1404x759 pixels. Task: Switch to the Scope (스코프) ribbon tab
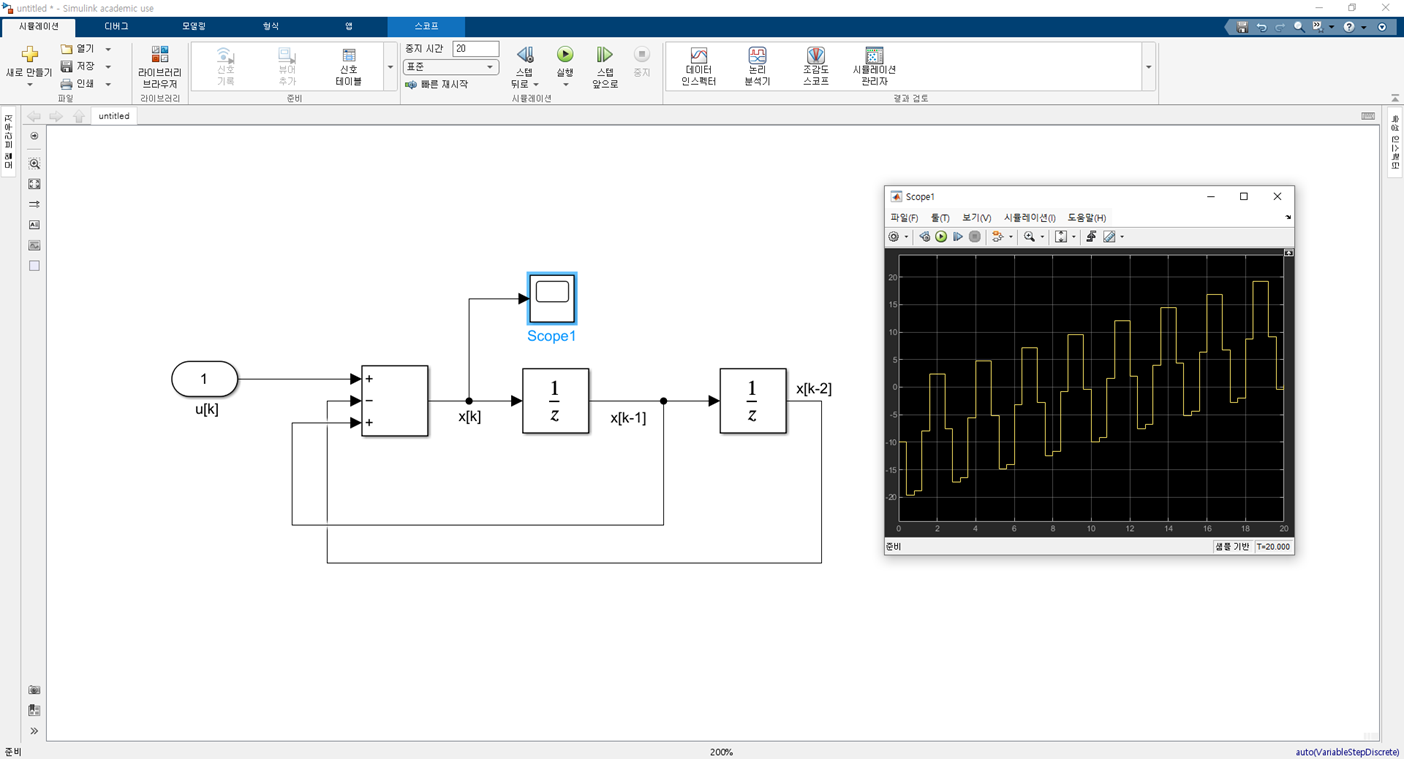point(426,26)
